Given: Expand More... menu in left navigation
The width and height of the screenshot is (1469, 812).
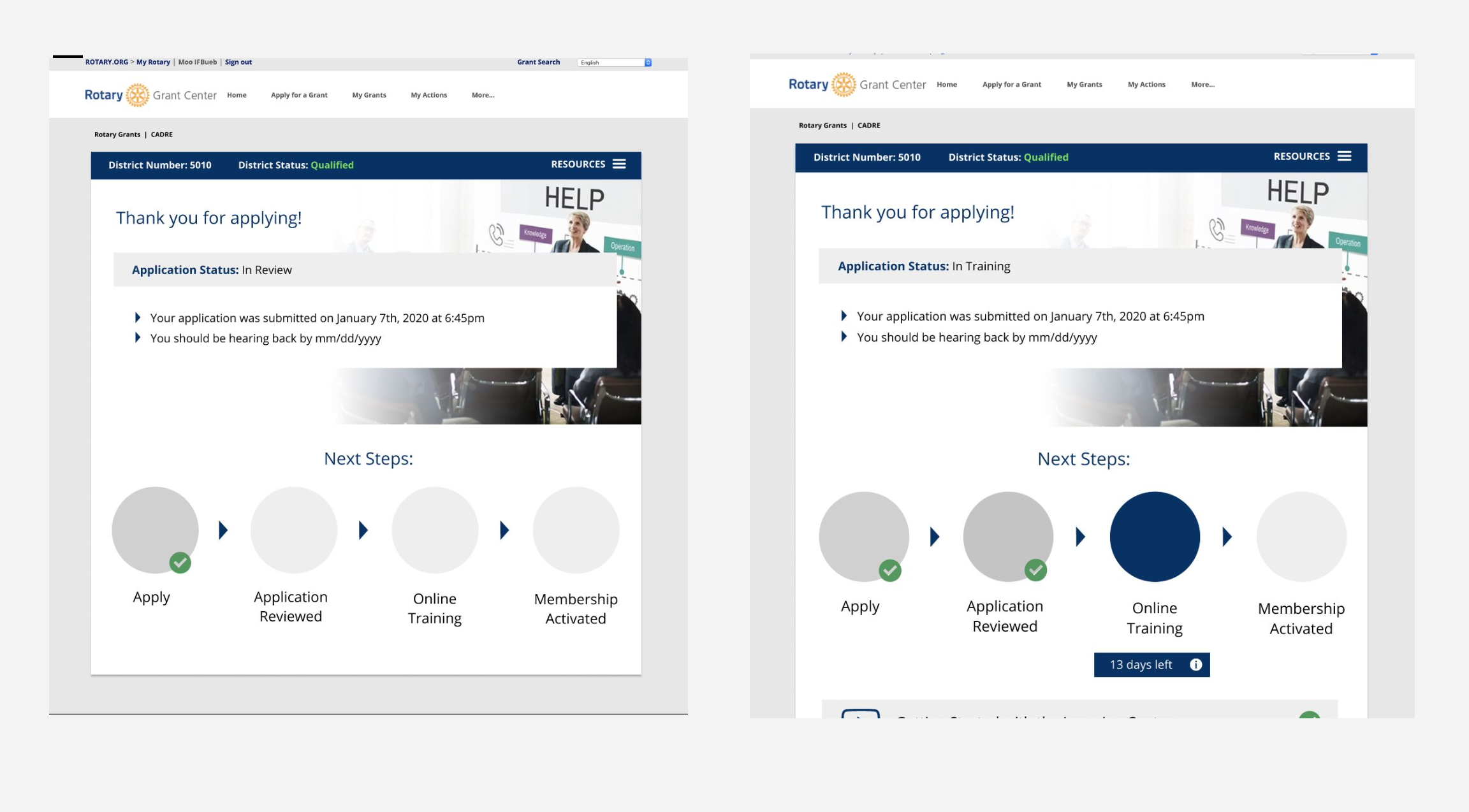Looking at the screenshot, I should click(x=483, y=95).
